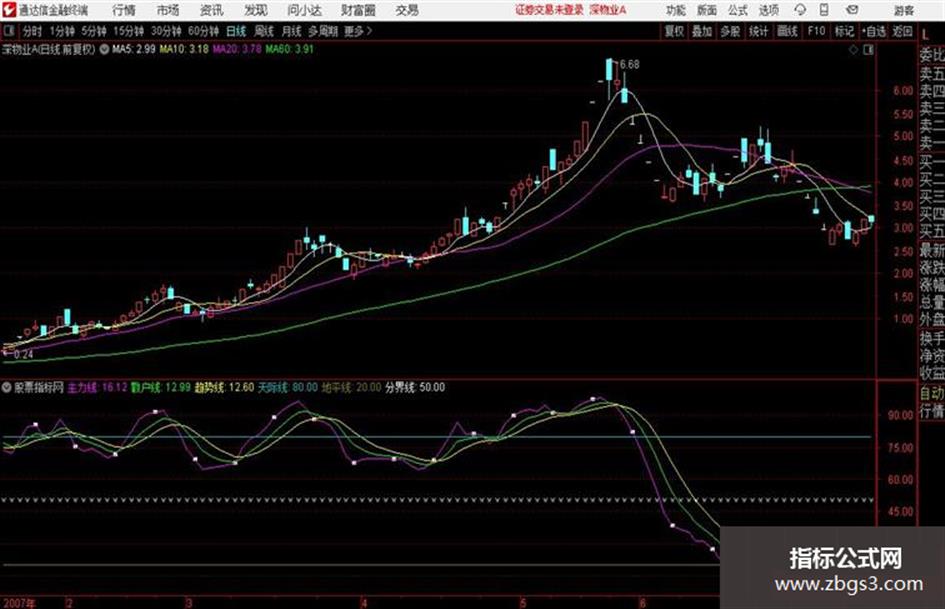Click the 2007年 label on time axis
The width and height of the screenshot is (945, 609).
click(19, 603)
